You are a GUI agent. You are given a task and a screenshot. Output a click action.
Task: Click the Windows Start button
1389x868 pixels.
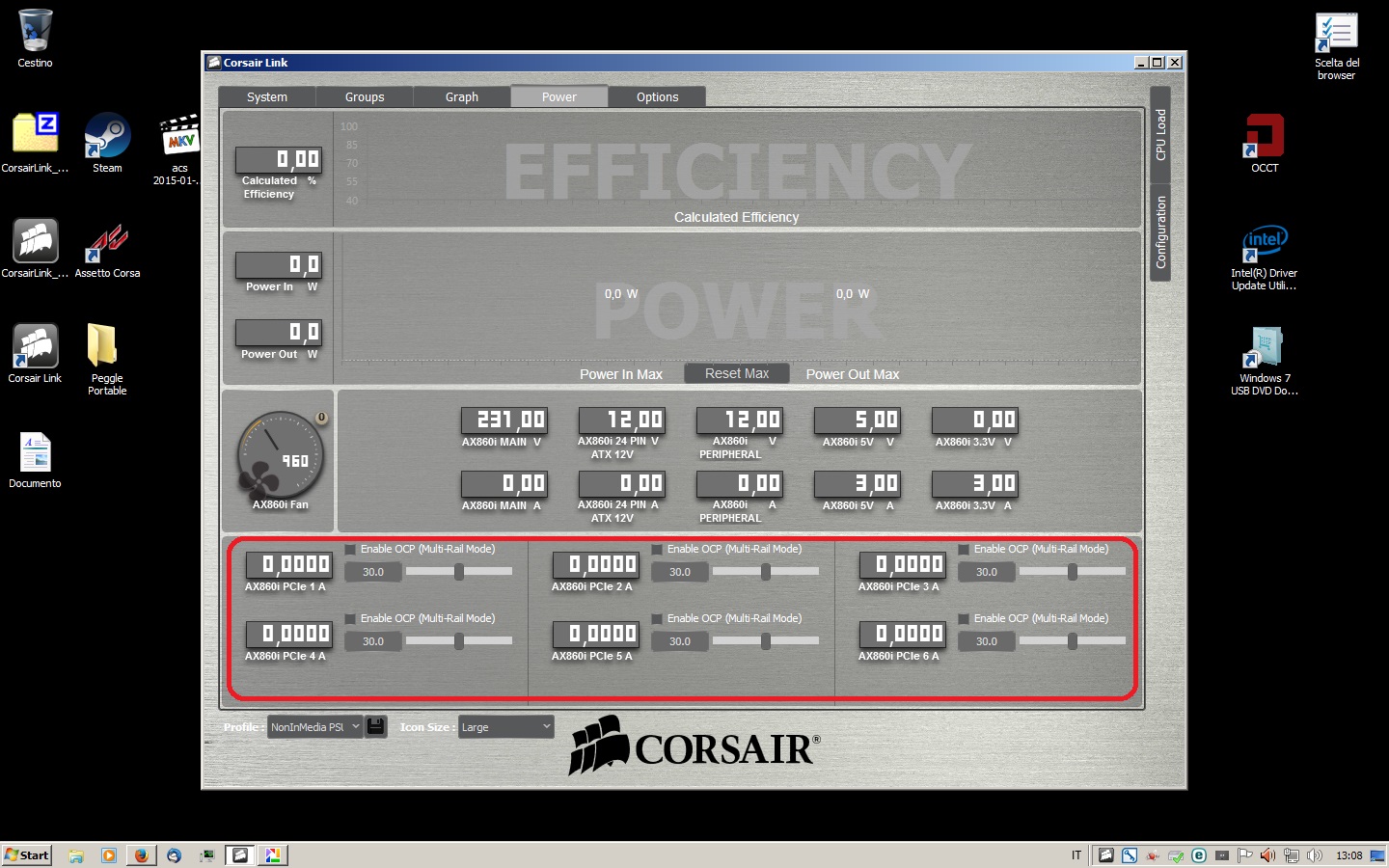point(27,855)
